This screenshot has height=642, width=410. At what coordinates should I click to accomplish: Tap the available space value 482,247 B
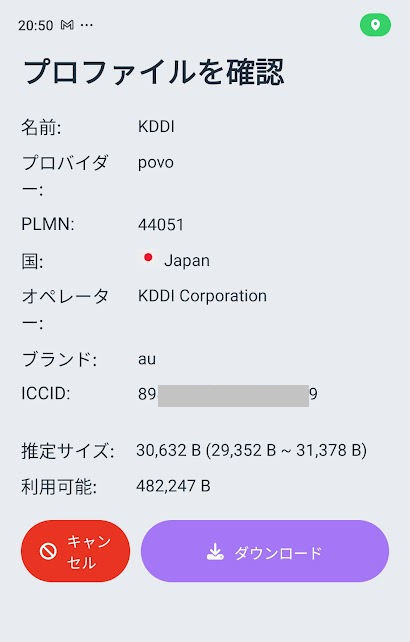pos(173,486)
